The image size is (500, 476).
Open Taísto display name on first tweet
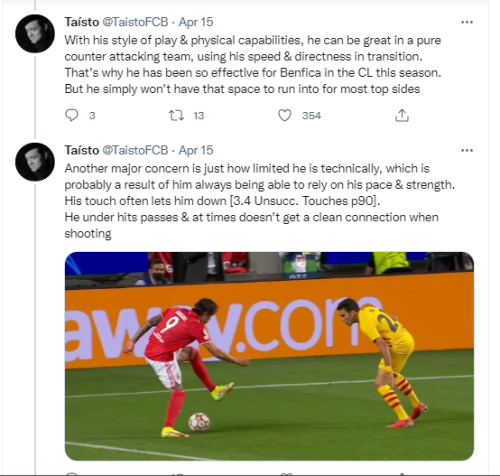[82, 22]
